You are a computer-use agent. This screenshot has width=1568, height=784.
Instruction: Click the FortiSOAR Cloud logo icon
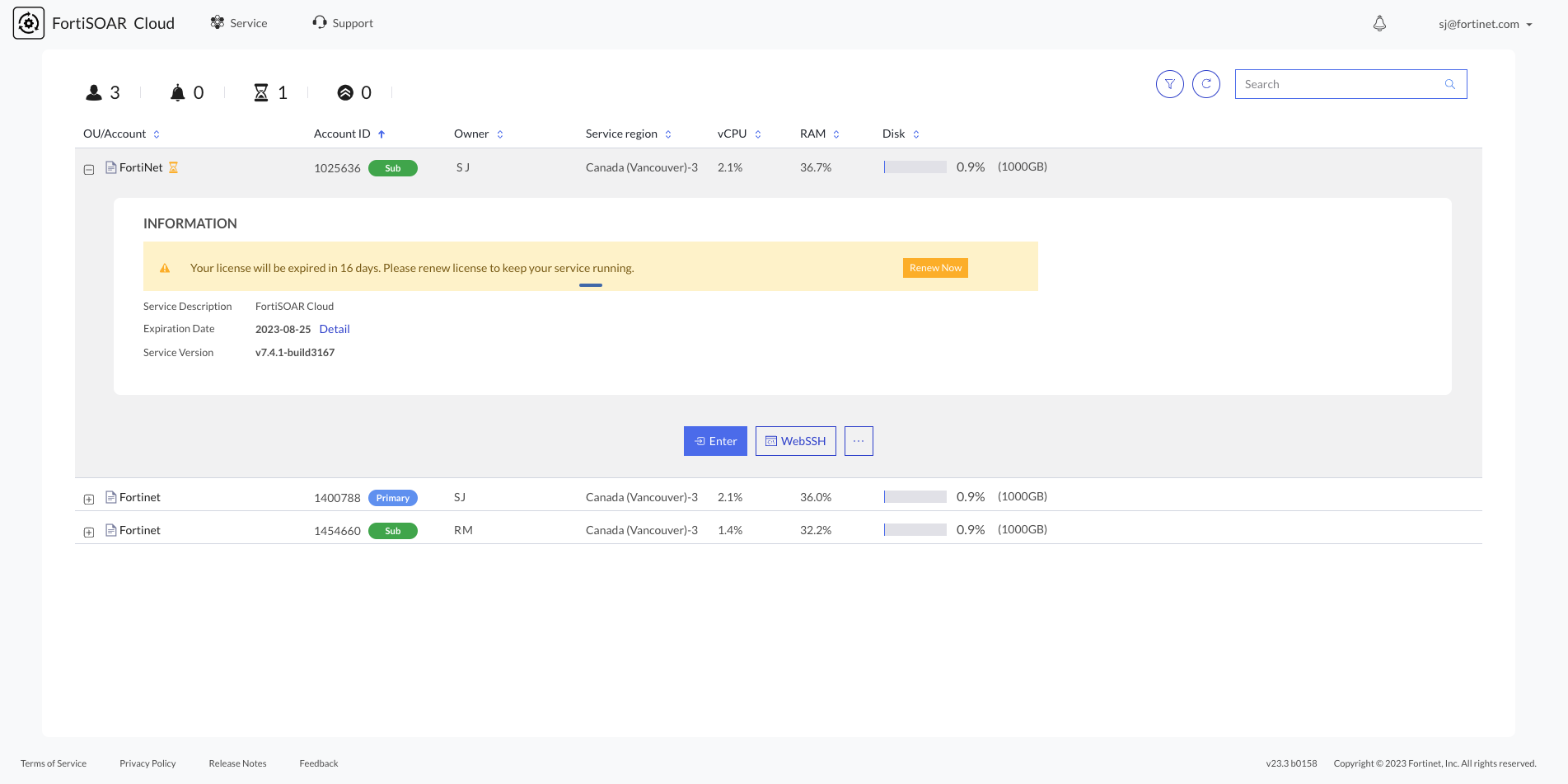coord(28,22)
